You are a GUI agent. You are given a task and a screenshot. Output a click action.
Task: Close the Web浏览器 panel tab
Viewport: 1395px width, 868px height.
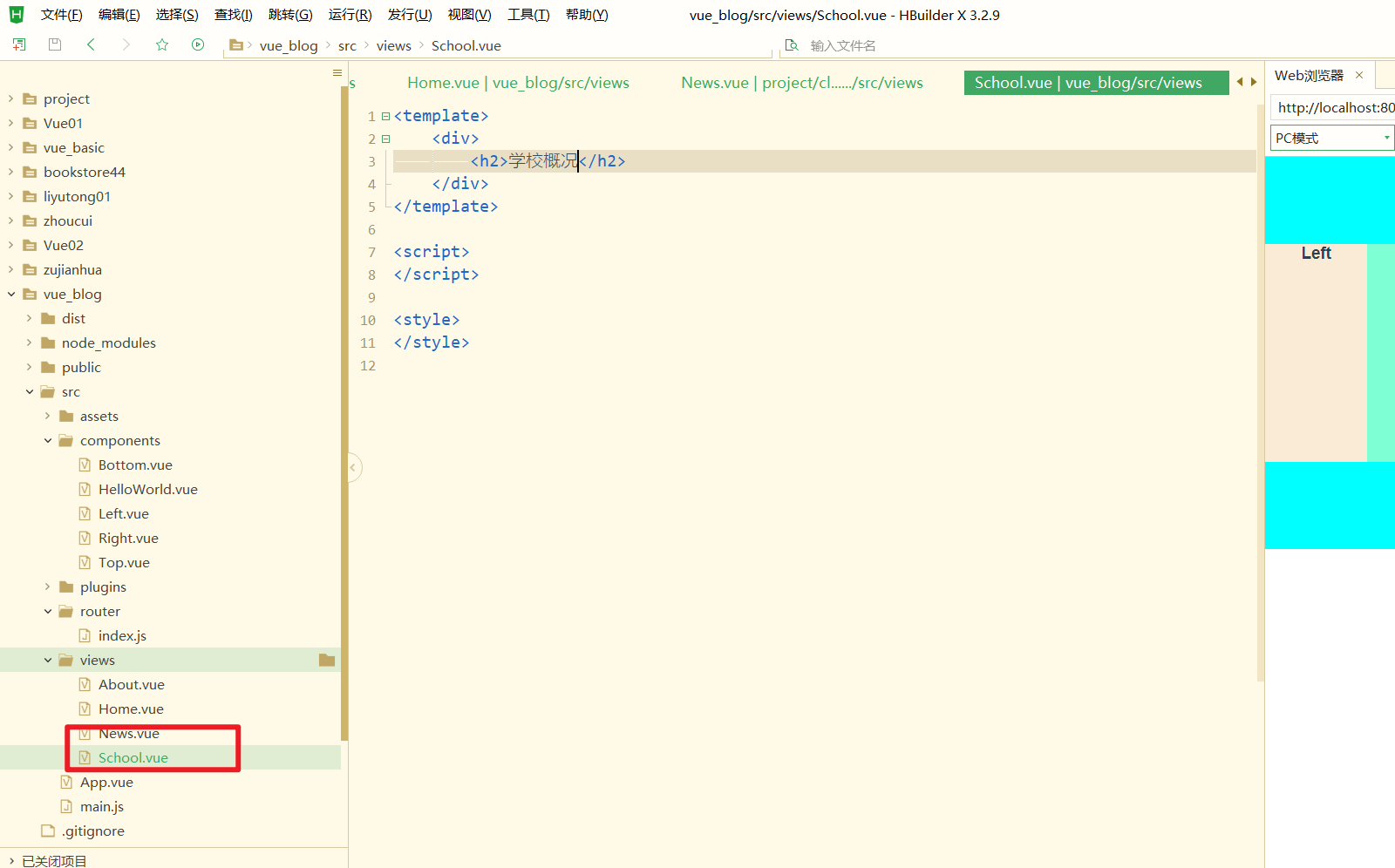click(x=1359, y=75)
